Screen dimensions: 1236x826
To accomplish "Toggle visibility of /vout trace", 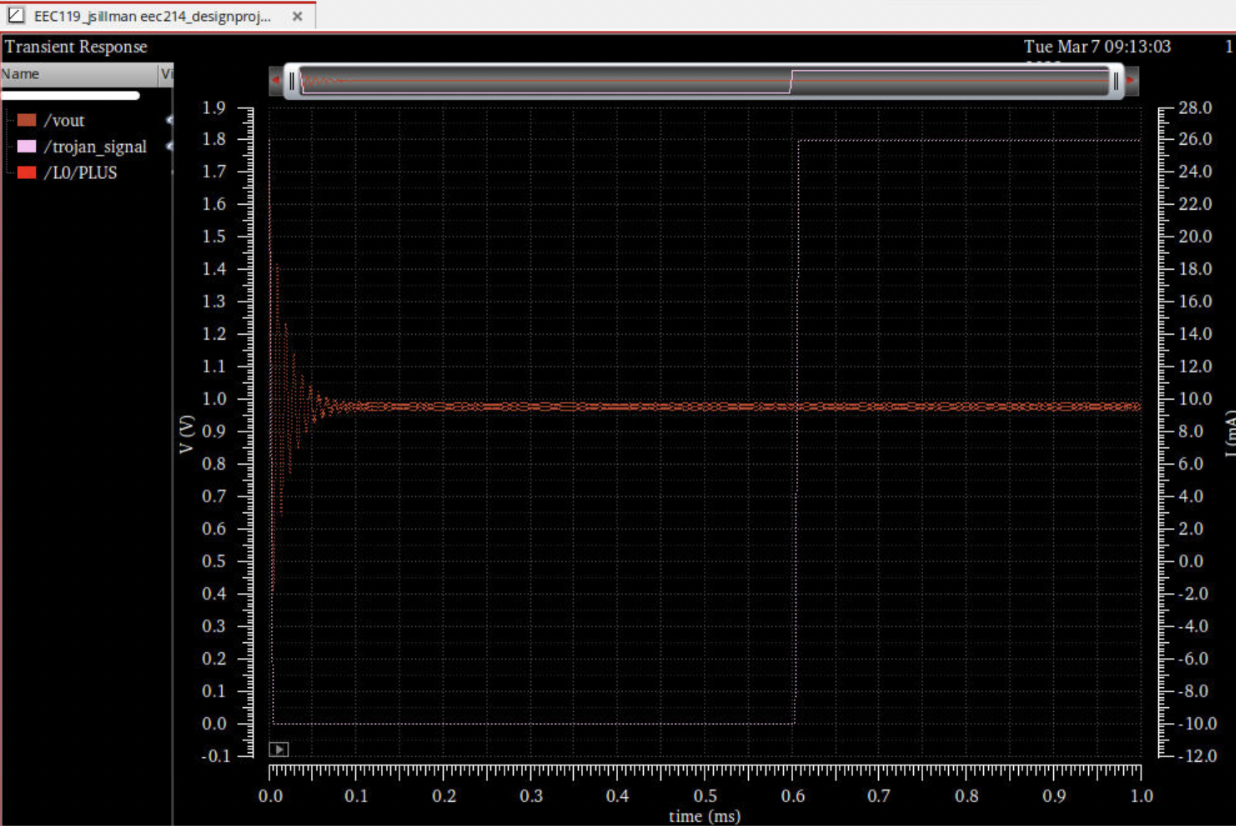I will (168, 121).
